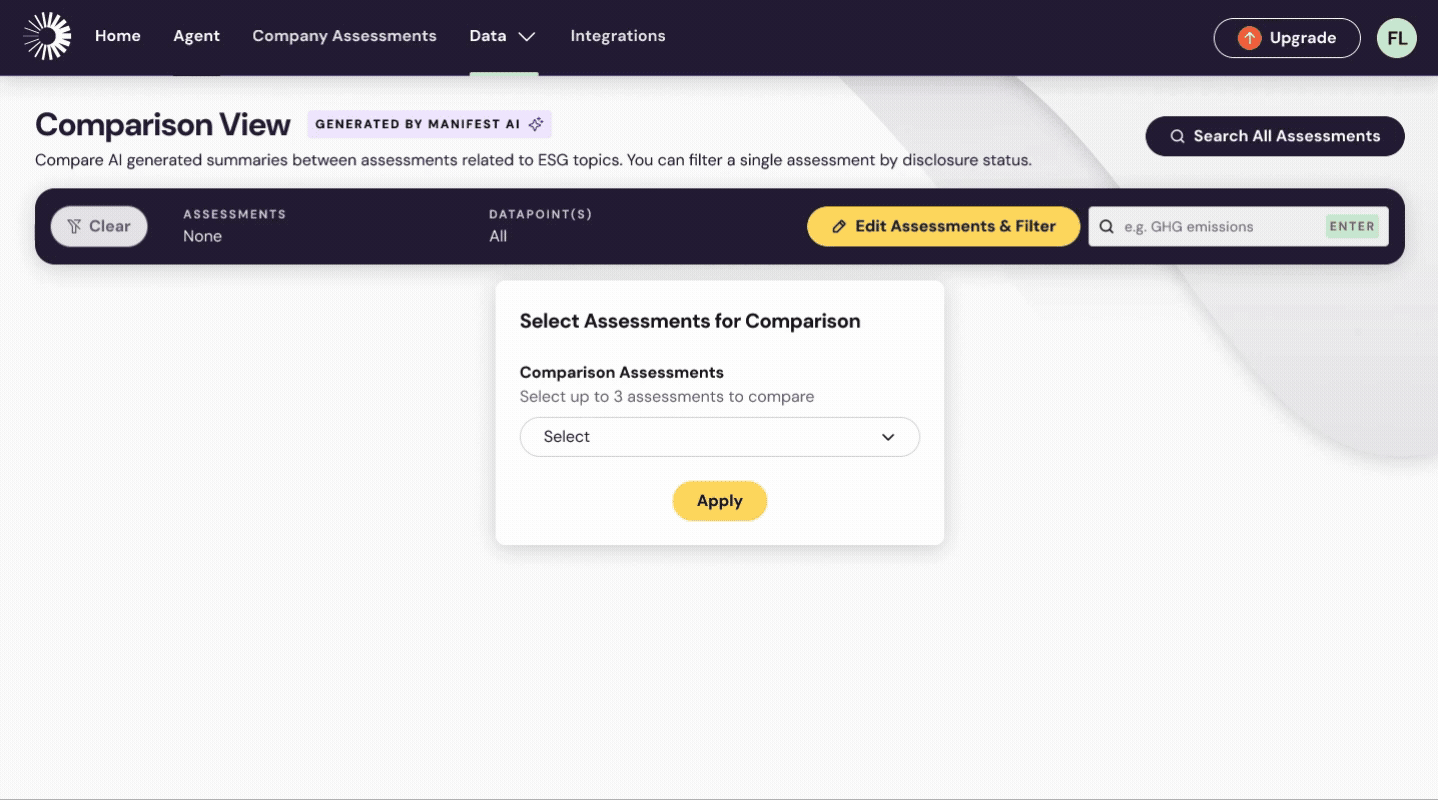
Task: Switch to the Integrations page
Action: click(617, 36)
